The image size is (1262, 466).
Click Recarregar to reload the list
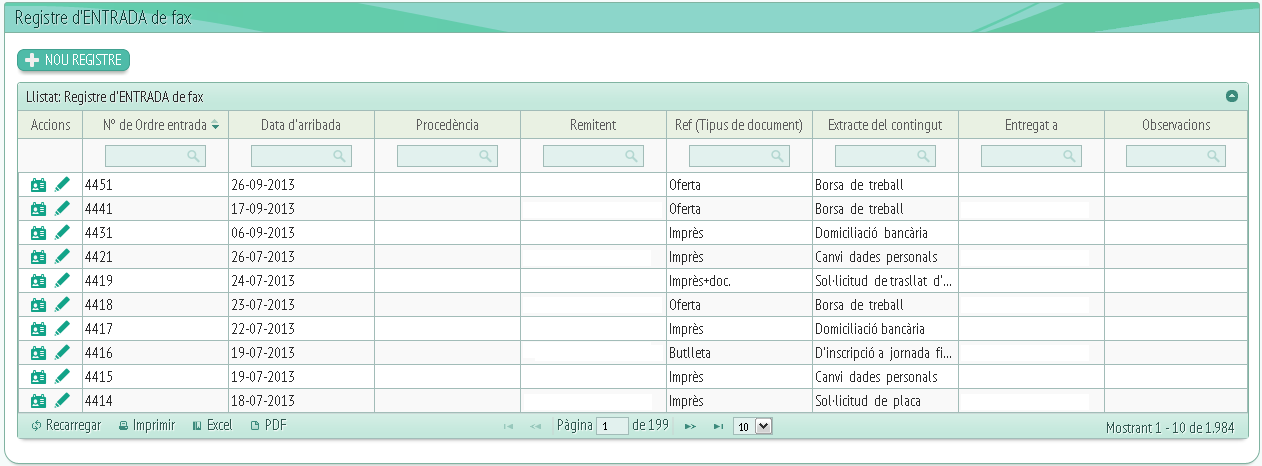66,426
